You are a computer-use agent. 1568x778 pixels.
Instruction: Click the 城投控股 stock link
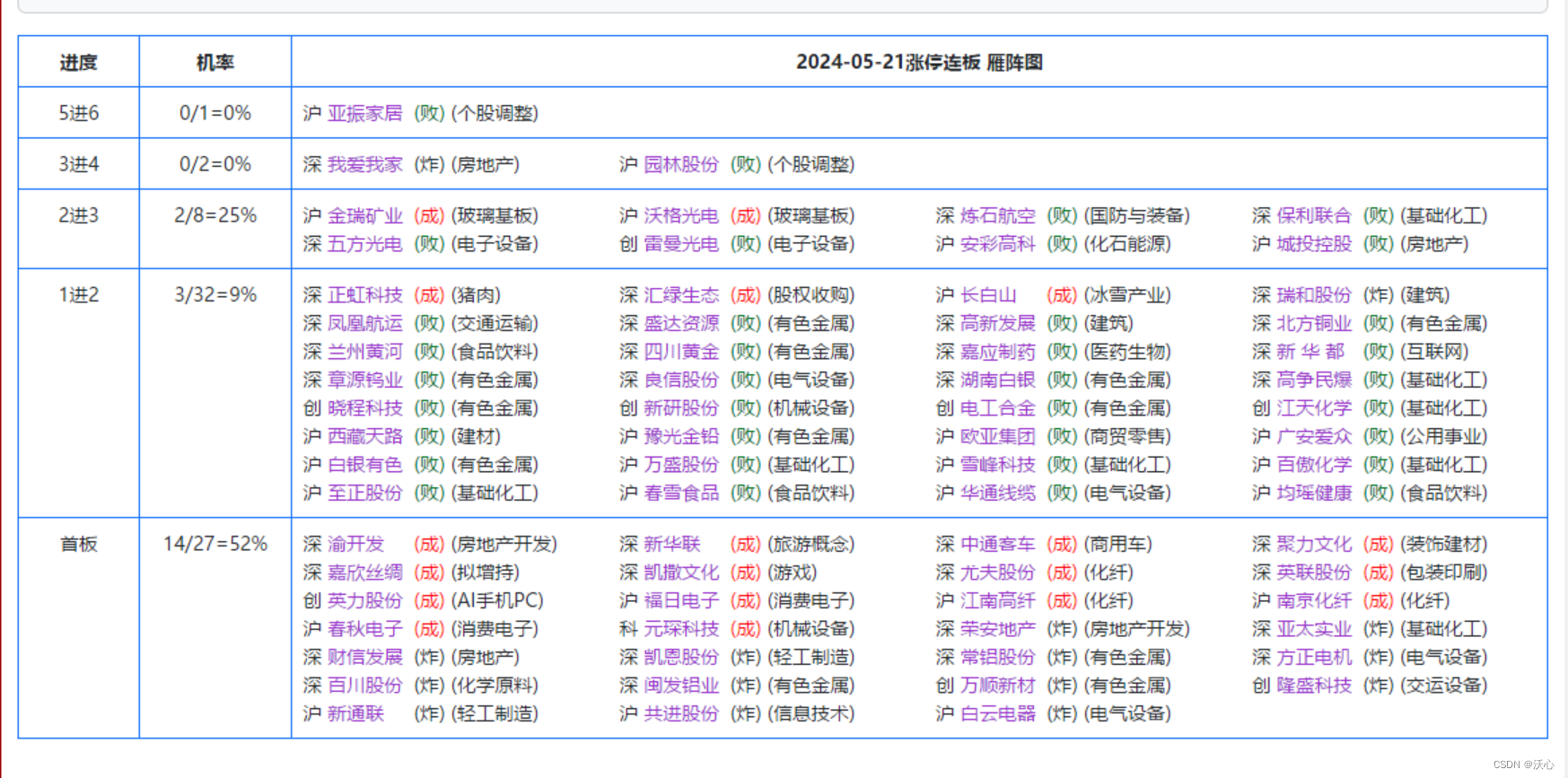tap(1314, 244)
